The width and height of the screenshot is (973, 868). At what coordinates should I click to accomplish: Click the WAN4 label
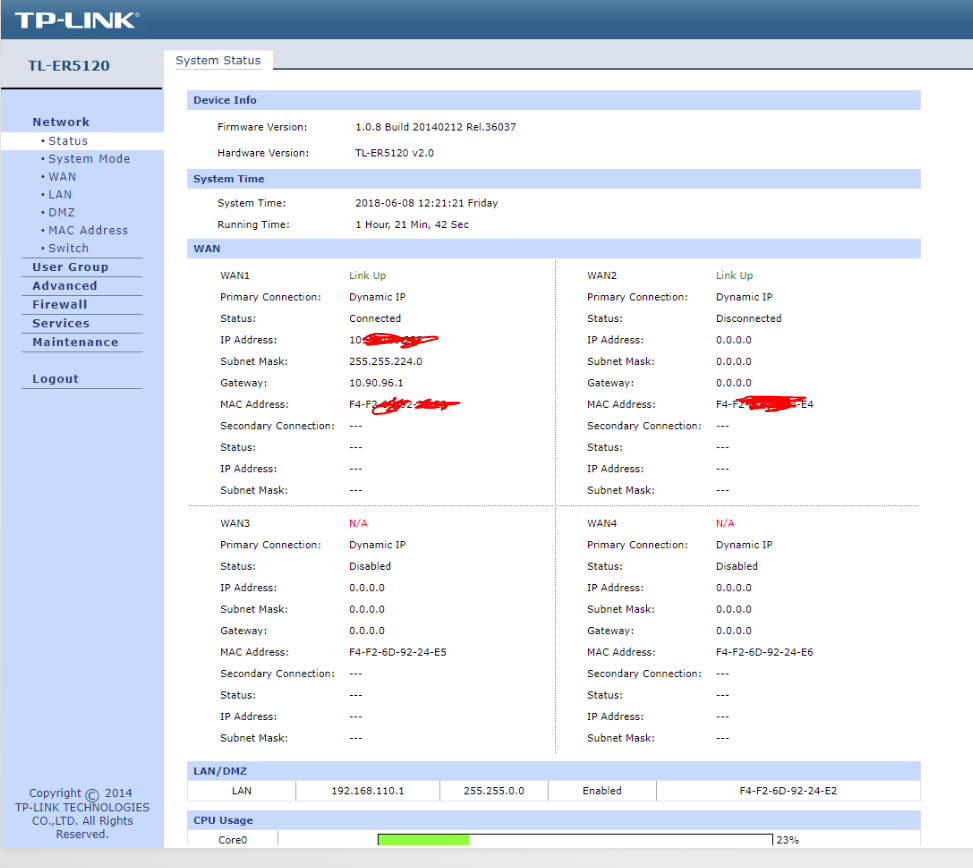tap(602, 524)
